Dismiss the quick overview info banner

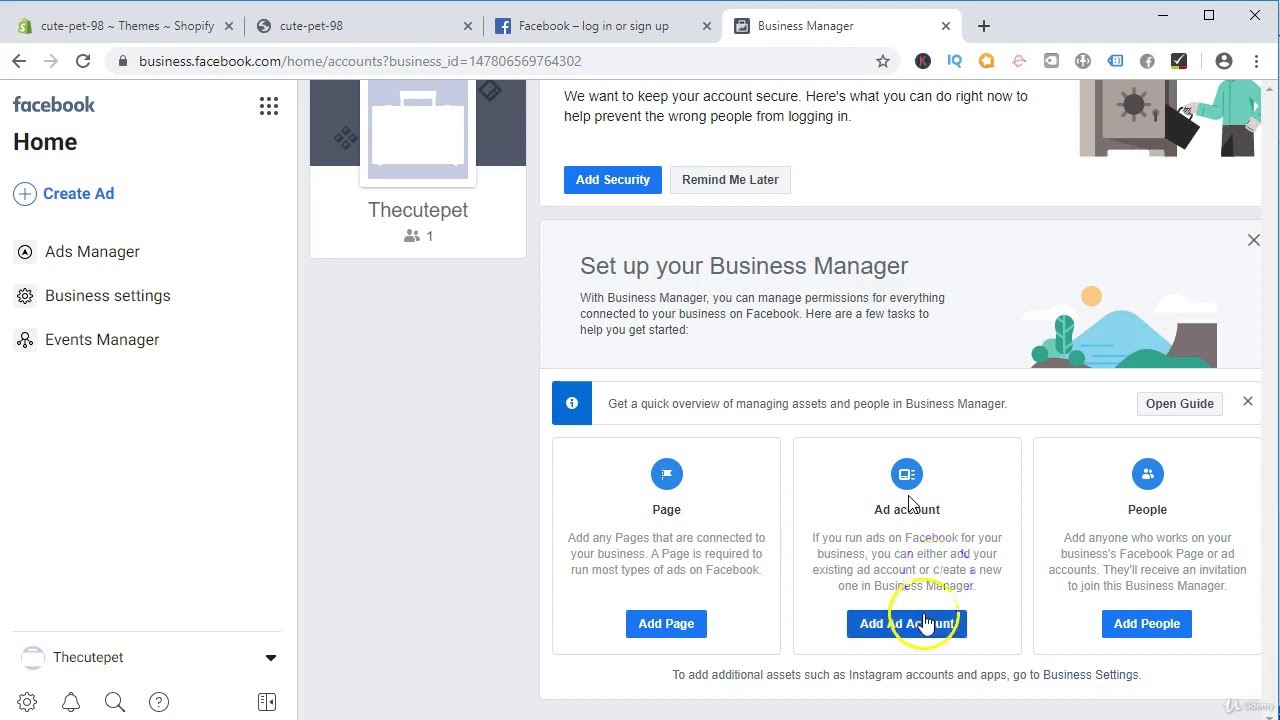pos(1247,401)
